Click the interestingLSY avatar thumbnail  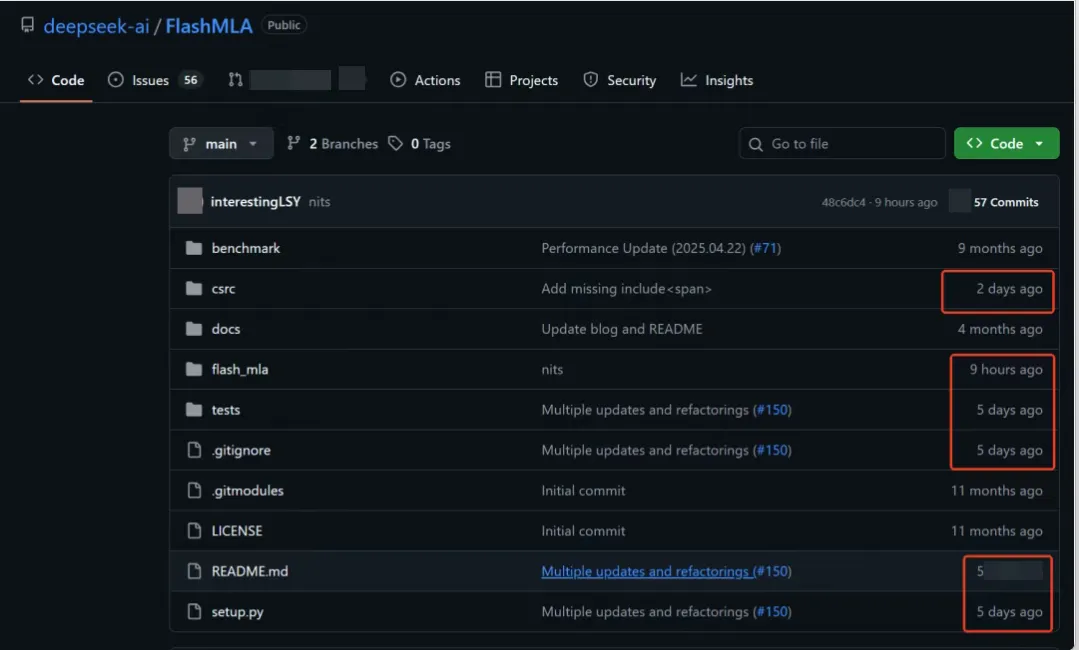click(x=190, y=201)
